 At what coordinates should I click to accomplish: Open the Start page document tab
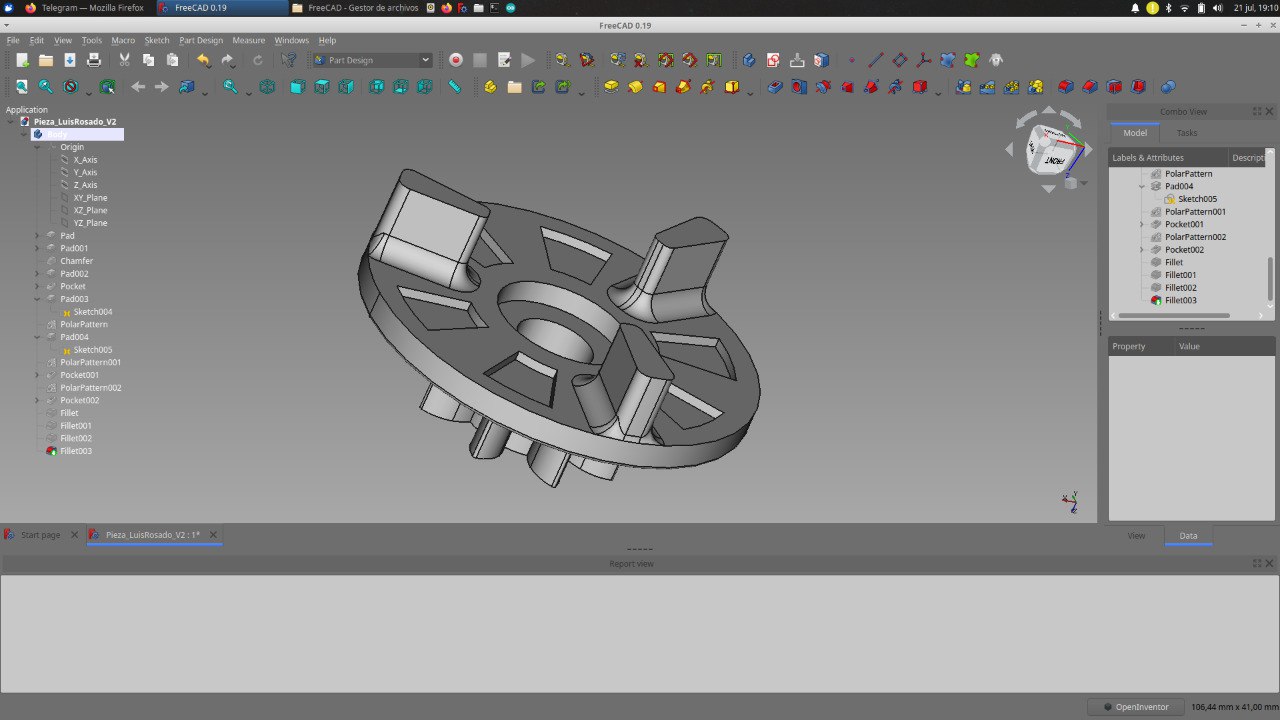point(40,535)
